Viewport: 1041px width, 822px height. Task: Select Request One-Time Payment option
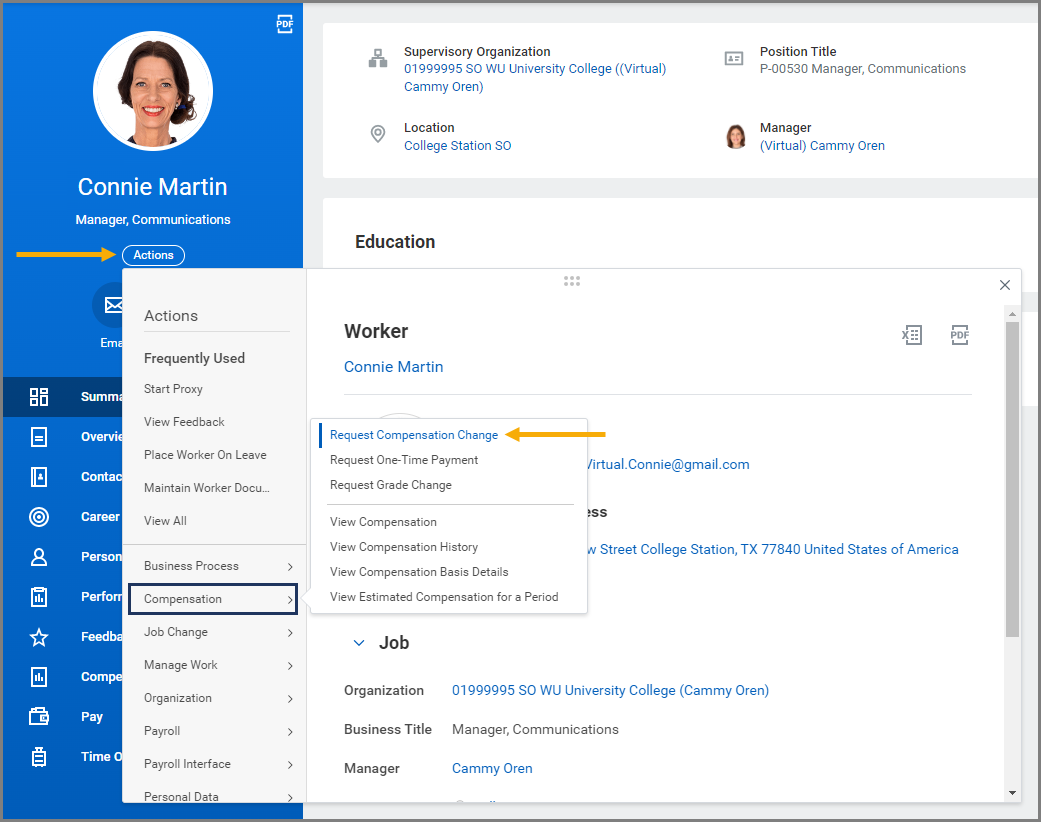point(404,460)
